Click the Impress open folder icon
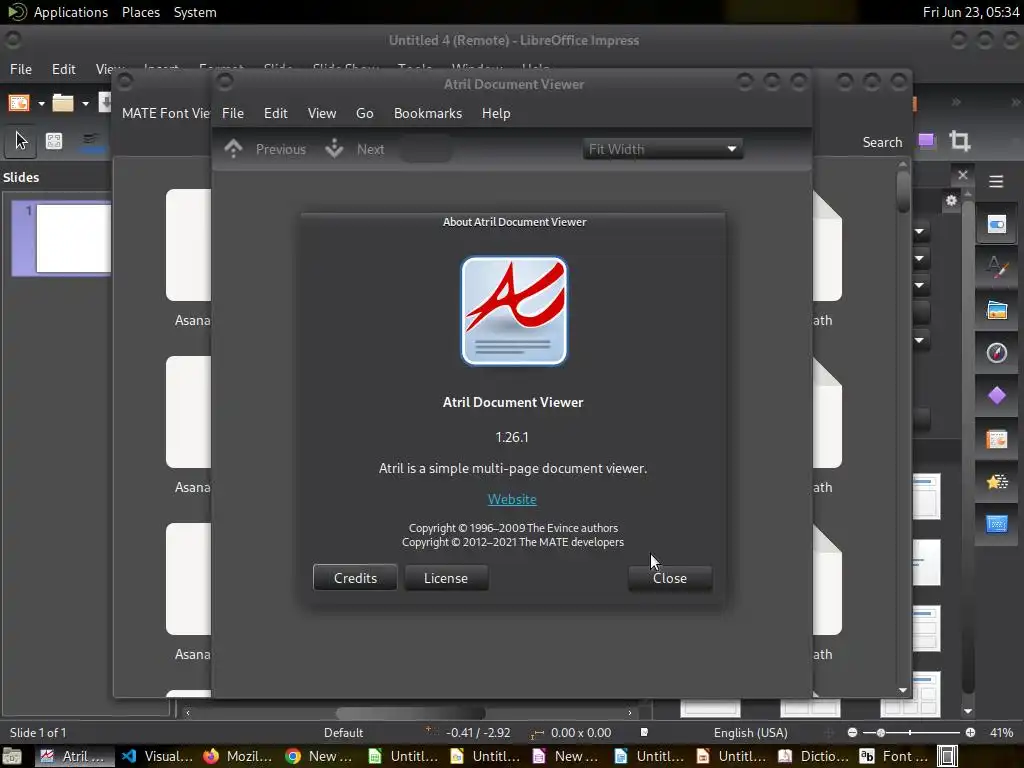This screenshot has width=1024, height=768. point(63,103)
